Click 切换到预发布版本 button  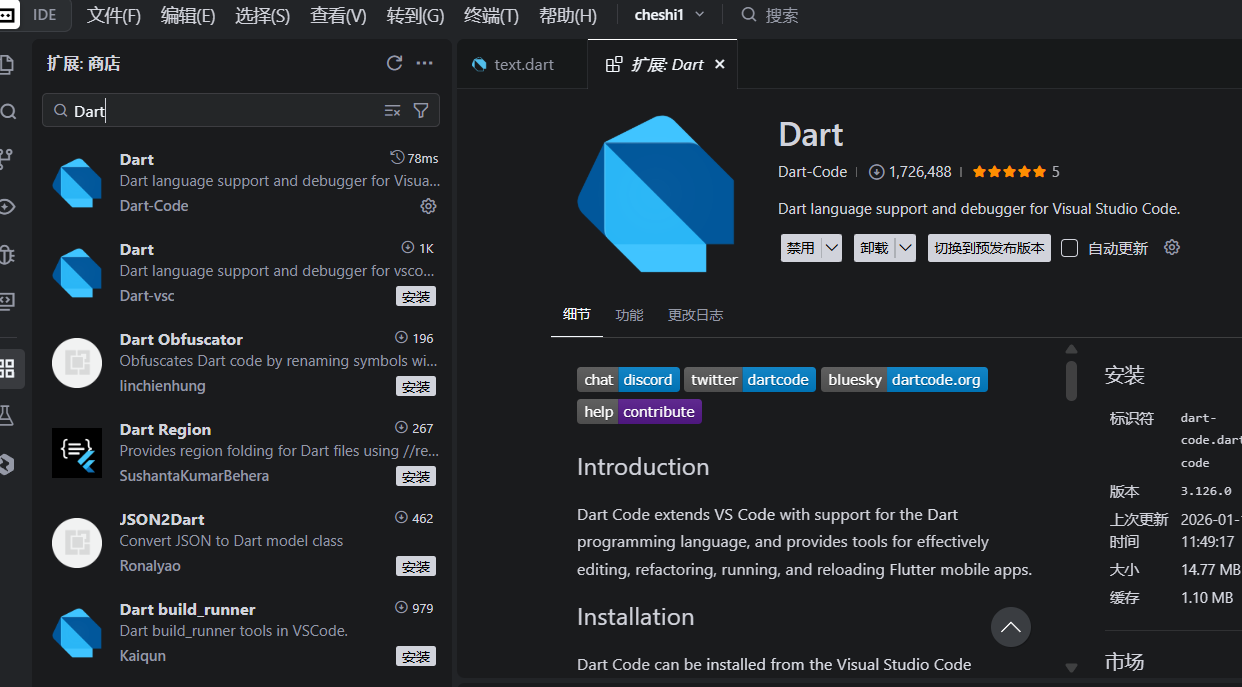coord(988,248)
